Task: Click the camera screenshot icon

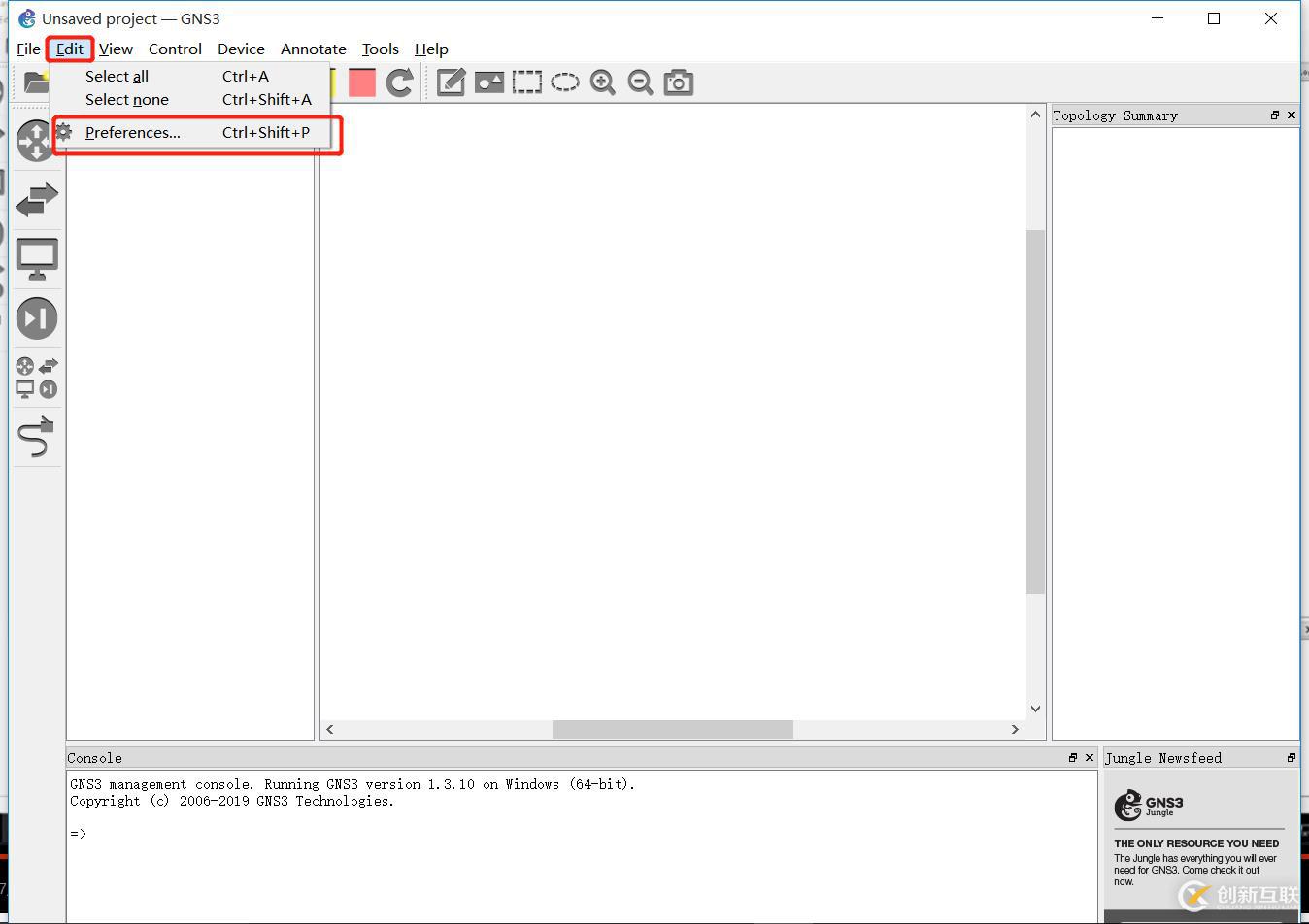Action: click(678, 82)
